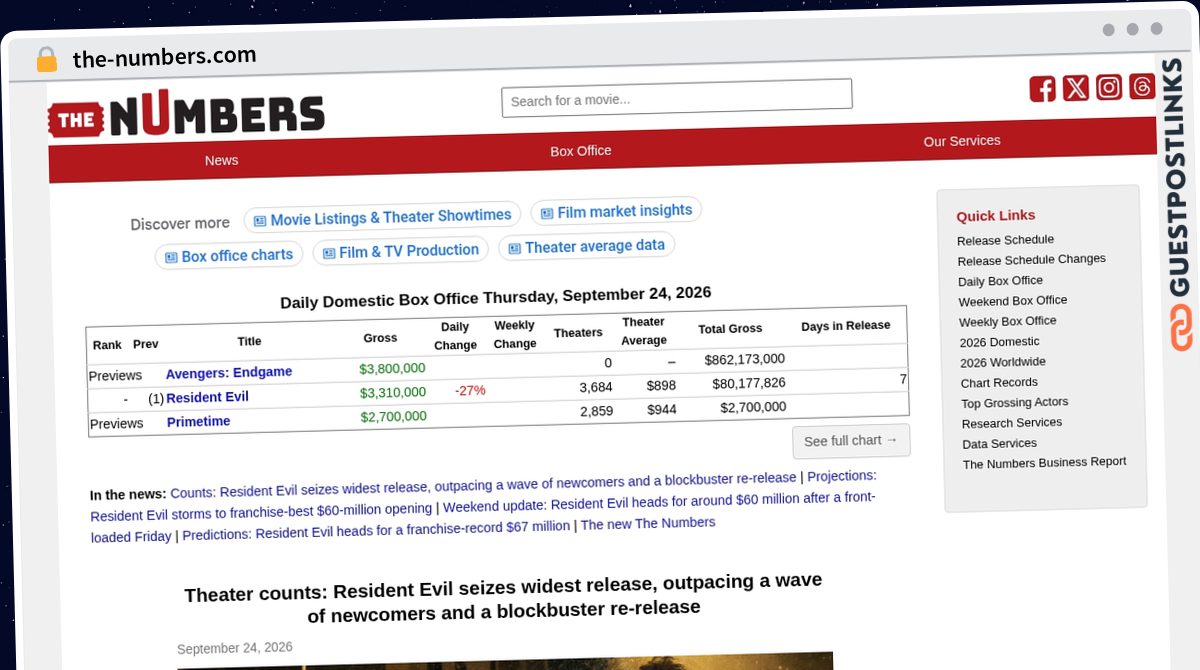The image size is (1200, 670).
Task: Click the Daily Domestic Box Office table title
Action: [495, 298]
